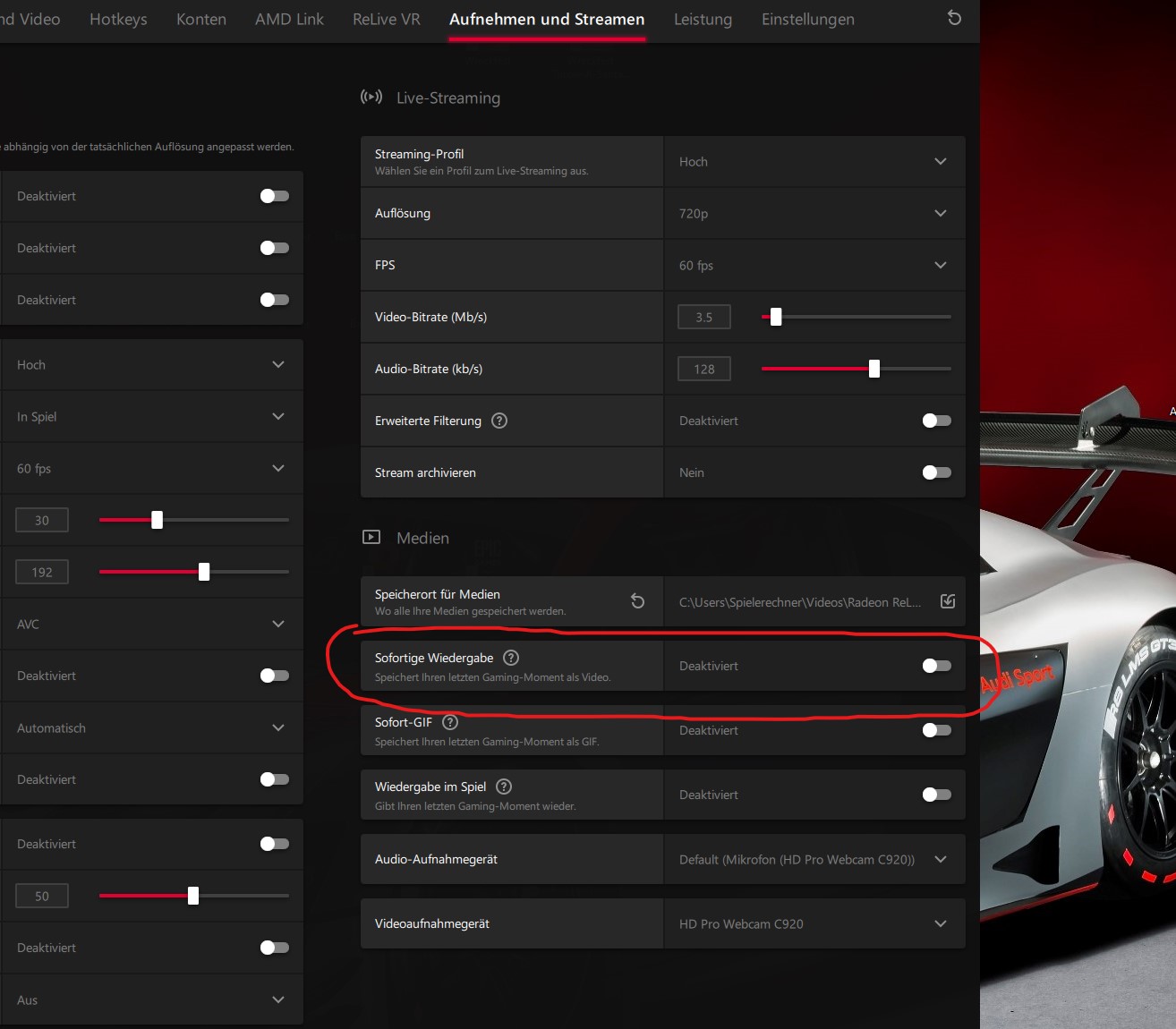Toggle the Deaktiviert switch directly below Automatisch
The height and width of the screenshot is (1029, 1176).
[275, 779]
